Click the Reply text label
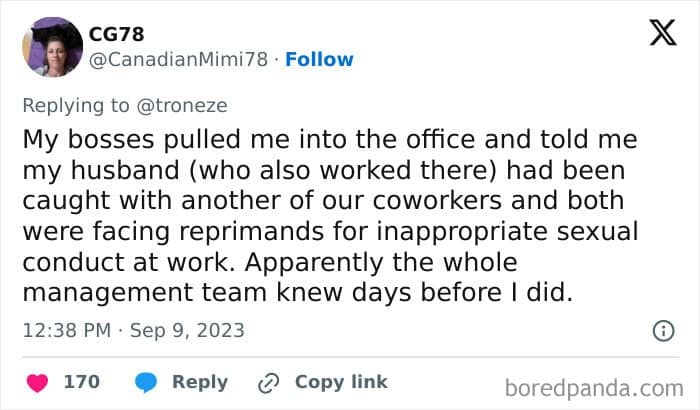 200,382
